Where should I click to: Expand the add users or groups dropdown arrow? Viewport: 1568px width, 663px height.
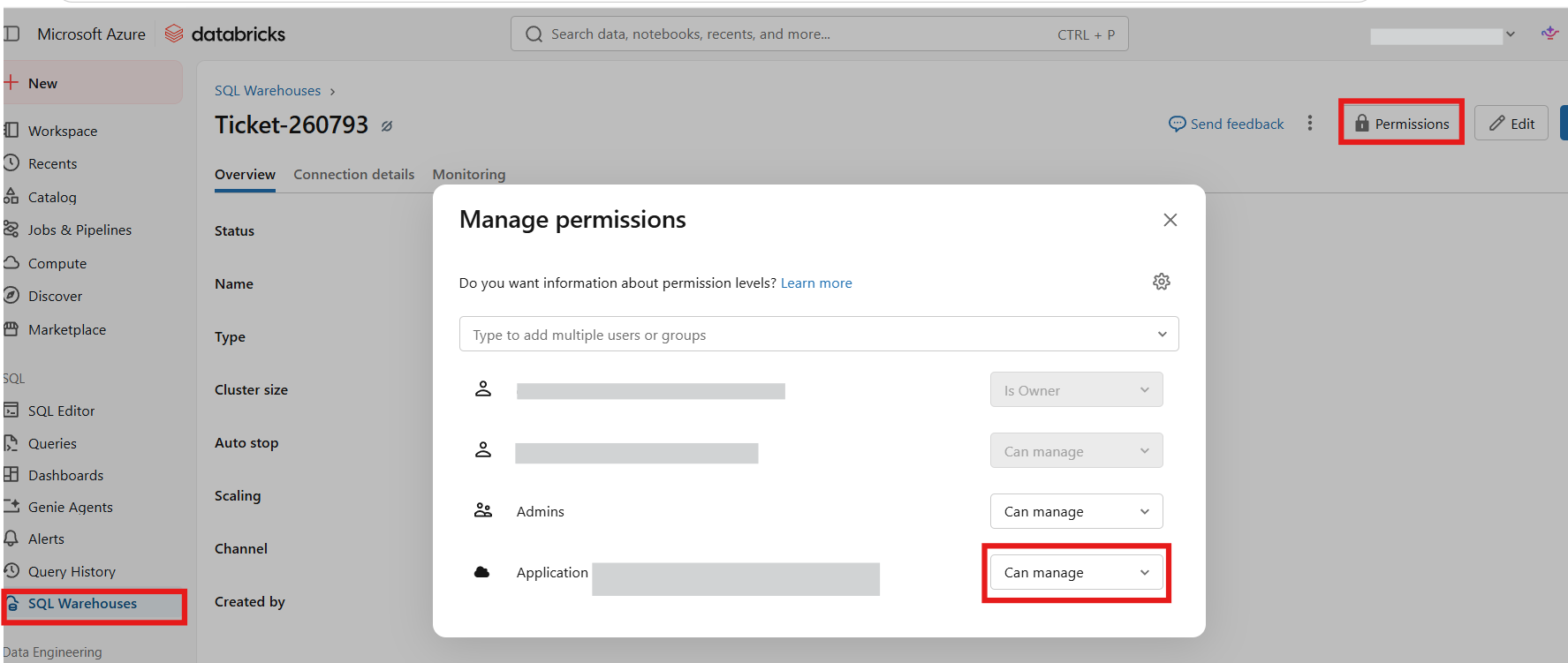point(1162,335)
